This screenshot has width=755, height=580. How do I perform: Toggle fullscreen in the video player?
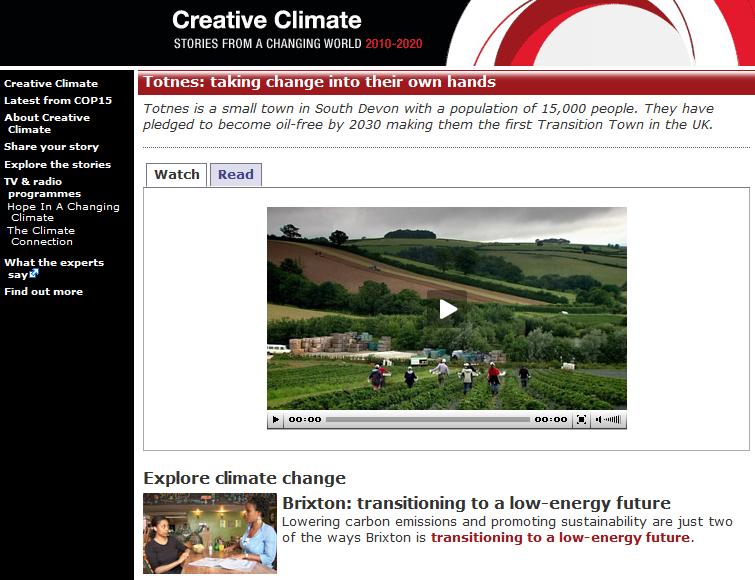pos(581,420)
